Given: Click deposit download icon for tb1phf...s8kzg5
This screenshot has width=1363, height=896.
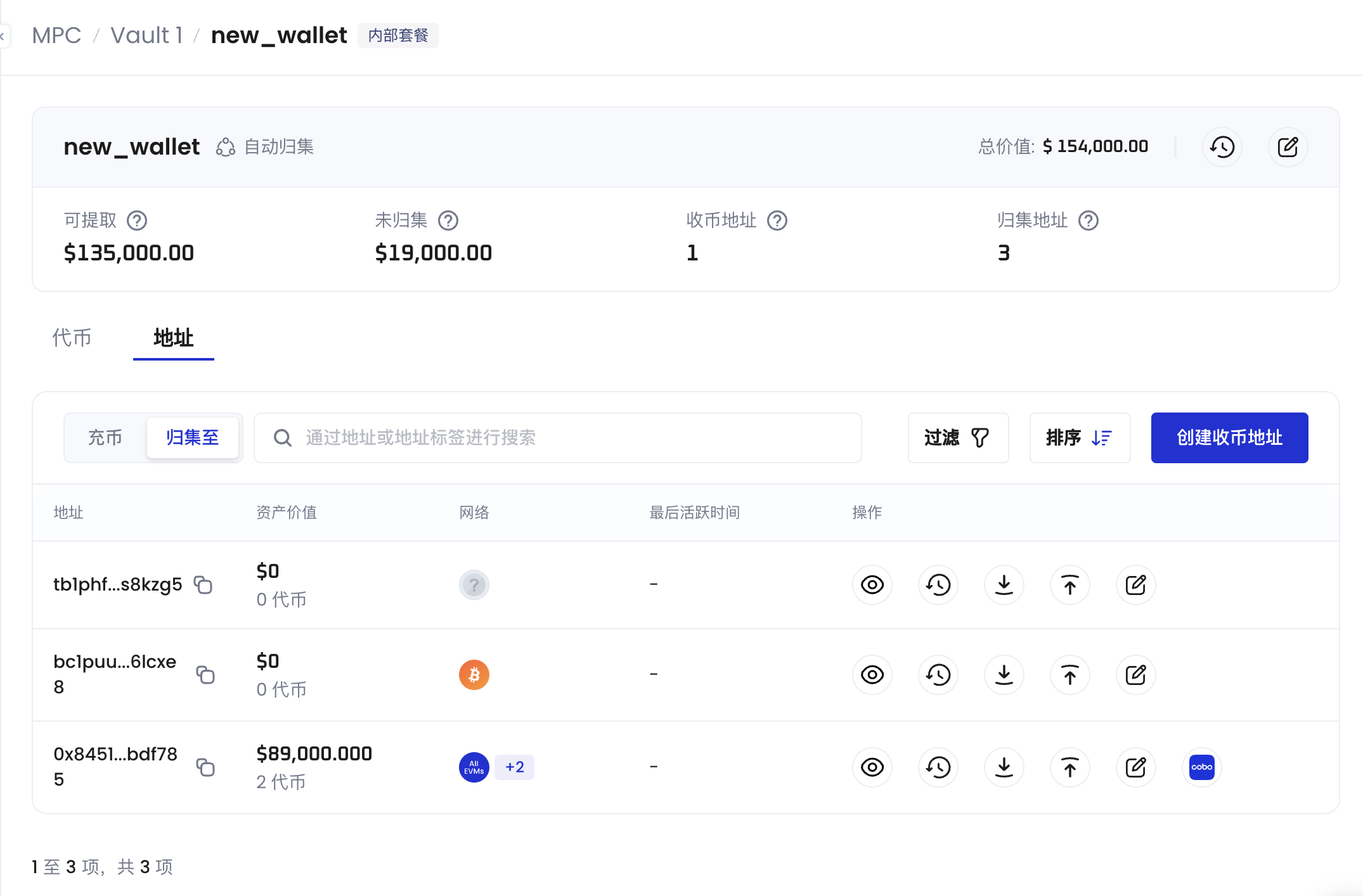Looking at the screenshot, I should [x=1004, y=584].
